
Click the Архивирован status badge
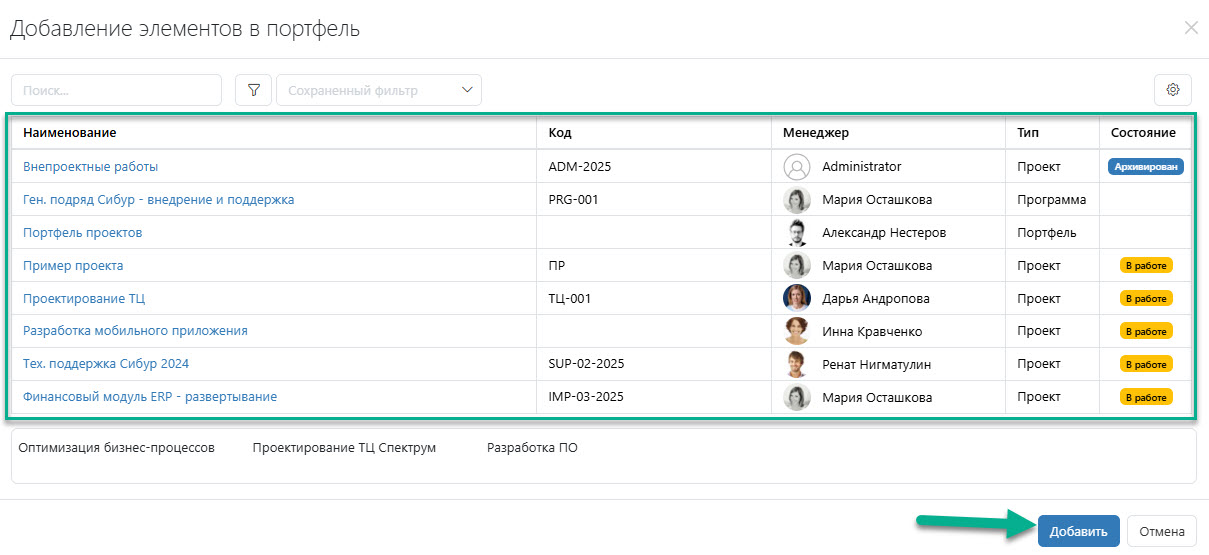coord(1145,167)
